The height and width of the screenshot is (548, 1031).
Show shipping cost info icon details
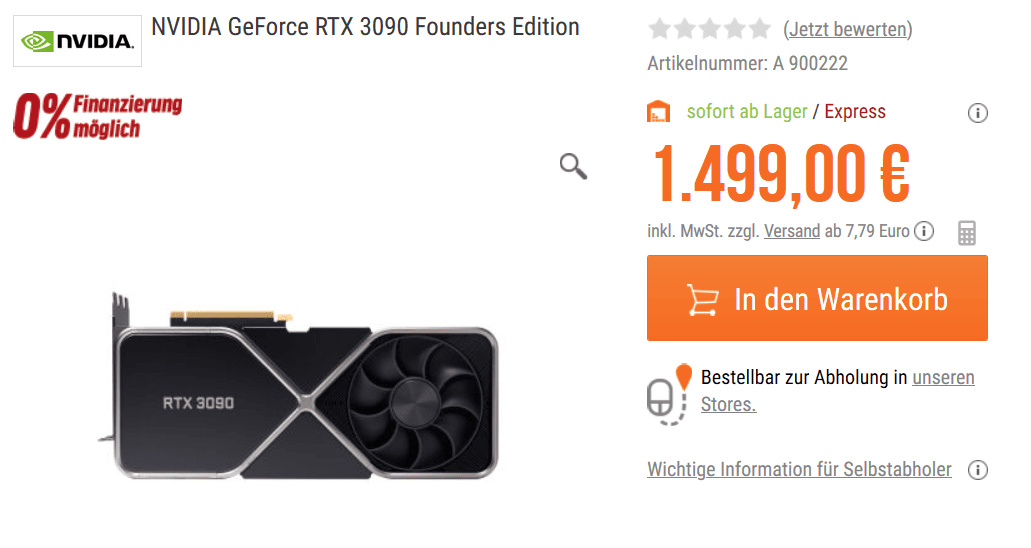(x=925, y=232)
